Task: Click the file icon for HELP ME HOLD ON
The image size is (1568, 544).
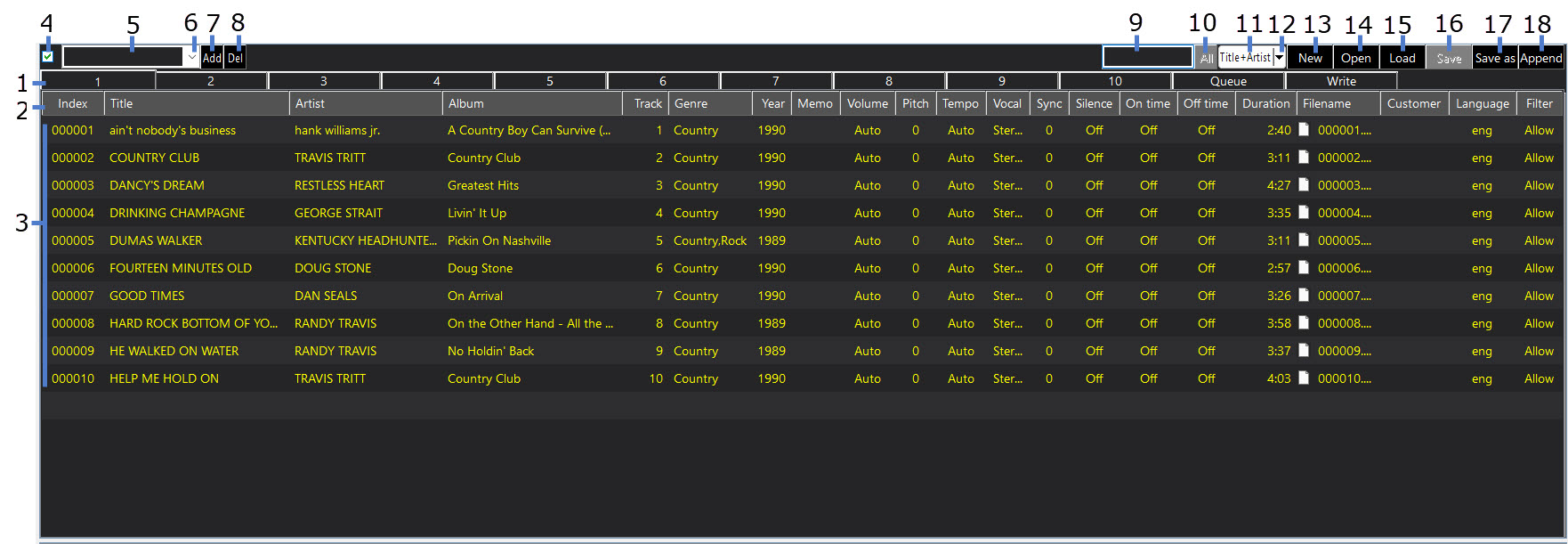Action: 1304,378
